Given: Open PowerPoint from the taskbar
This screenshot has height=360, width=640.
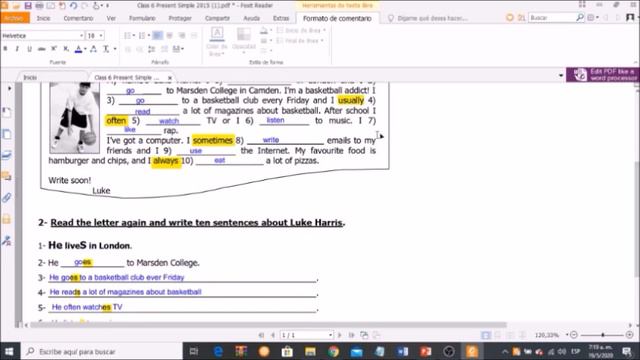Looking at the screenshot, I should pos(425,351).
